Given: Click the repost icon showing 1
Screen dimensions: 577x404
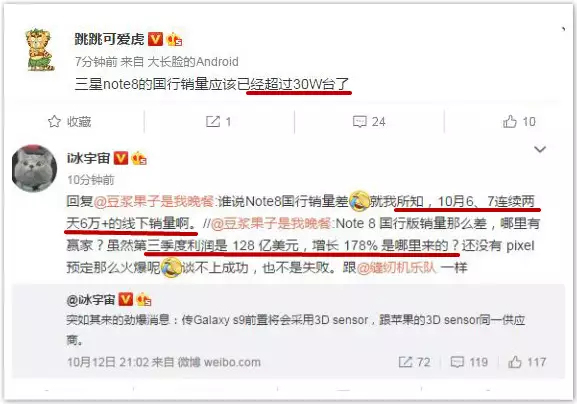Looking at the screenshot, I should pyautogui.click(x=213, y=121).
